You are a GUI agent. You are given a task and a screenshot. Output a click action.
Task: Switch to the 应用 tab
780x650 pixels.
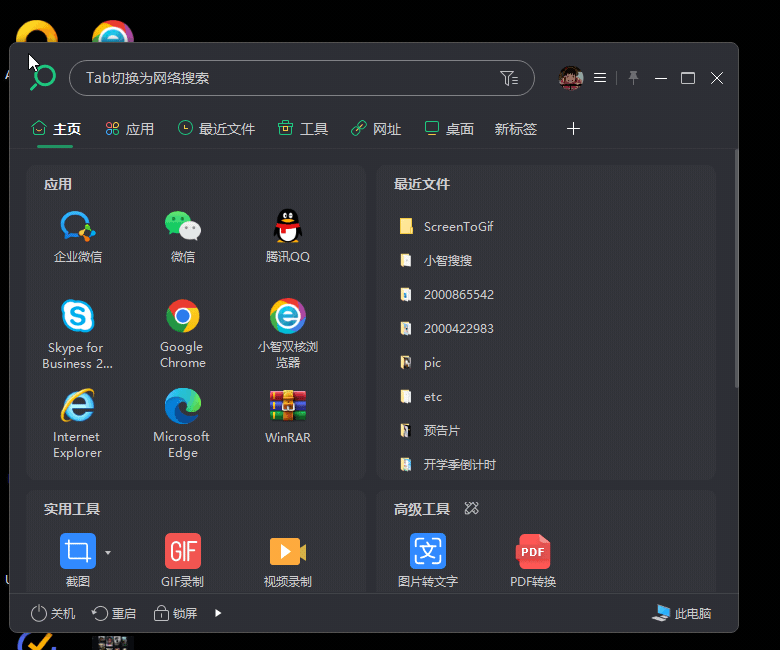click(x=129, y=129)
